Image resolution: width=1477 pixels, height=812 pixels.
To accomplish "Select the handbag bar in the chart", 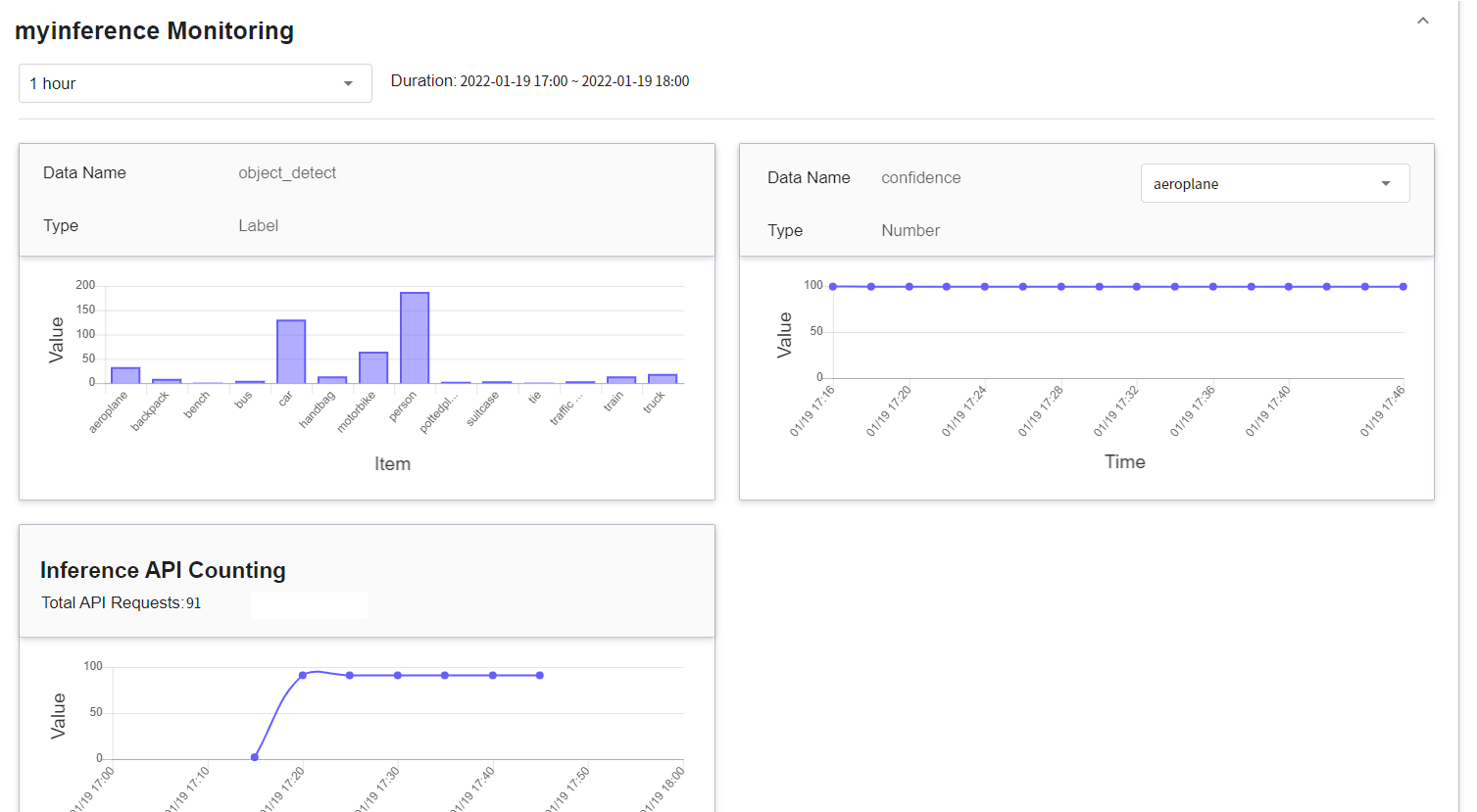I will [332, 379].
